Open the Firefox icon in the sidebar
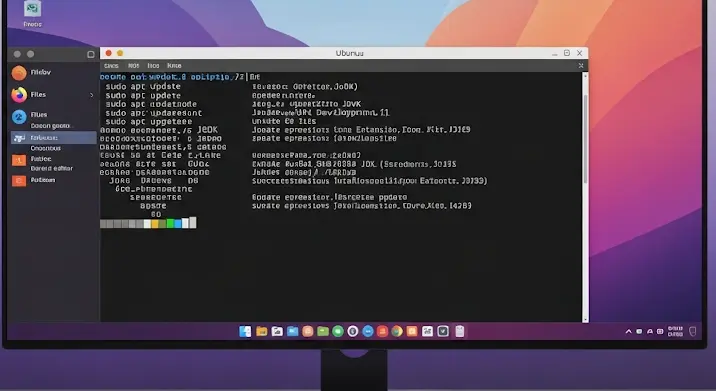Image resolution: width=716 pixels, height=391 pixels. [19, 95]
